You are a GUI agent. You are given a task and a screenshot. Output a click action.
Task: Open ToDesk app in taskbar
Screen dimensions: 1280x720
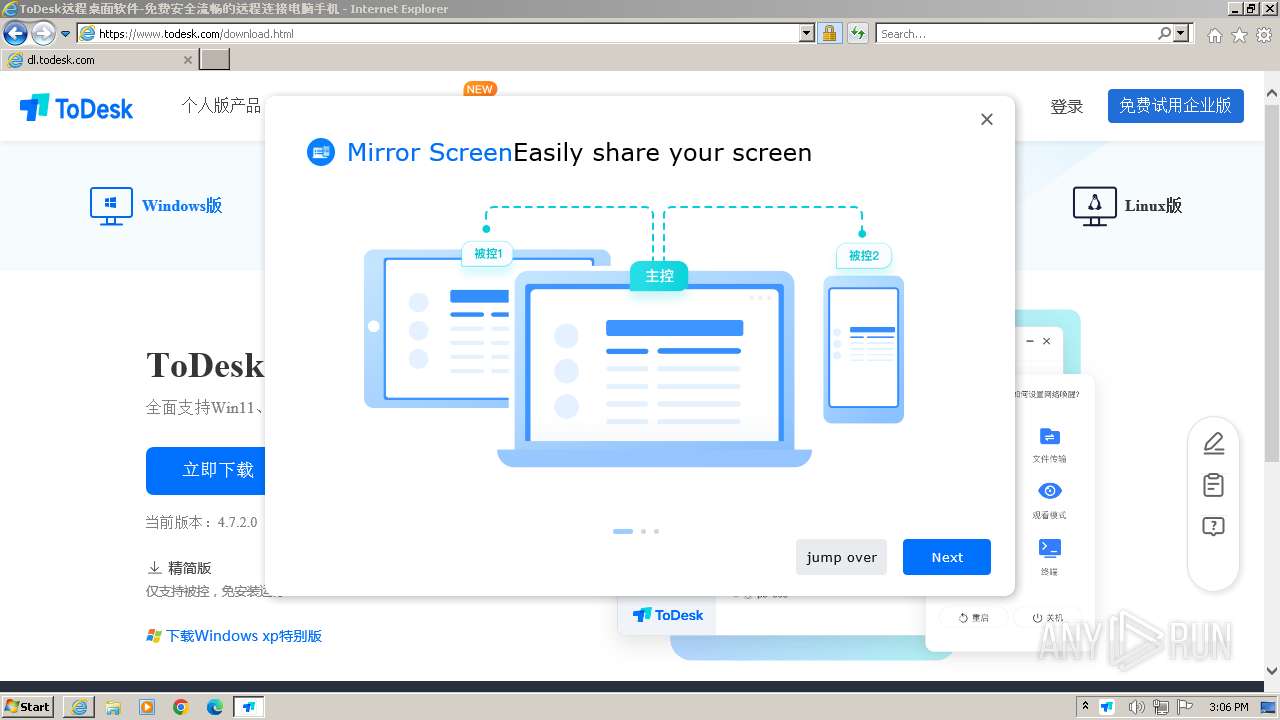pos(249,707)
